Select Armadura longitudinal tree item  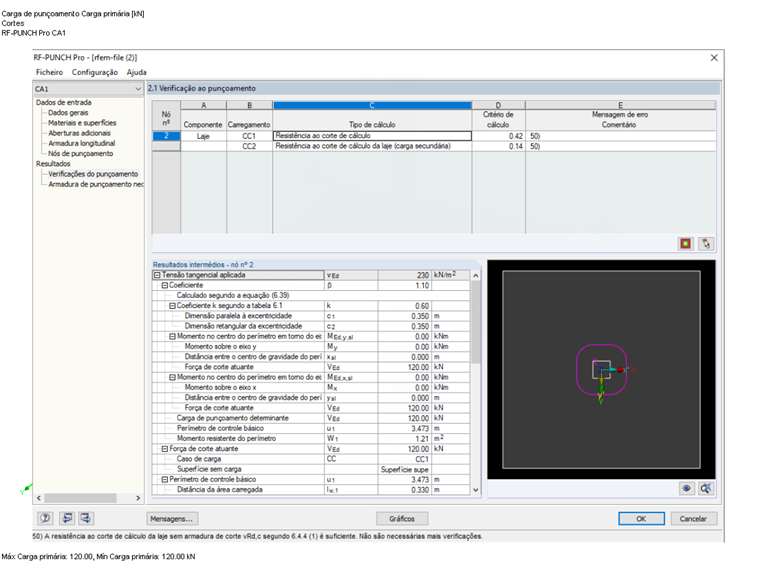point(81,143)
